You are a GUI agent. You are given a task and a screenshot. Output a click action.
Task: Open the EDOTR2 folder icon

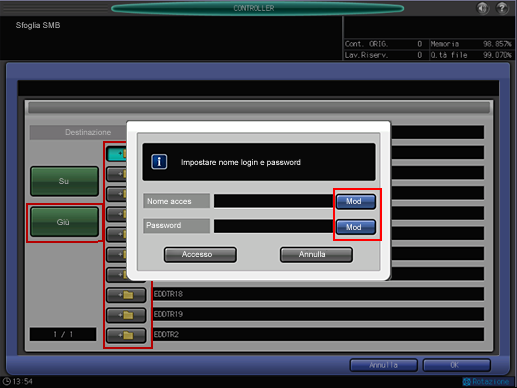pyautogui.click(x=126, y=335)
